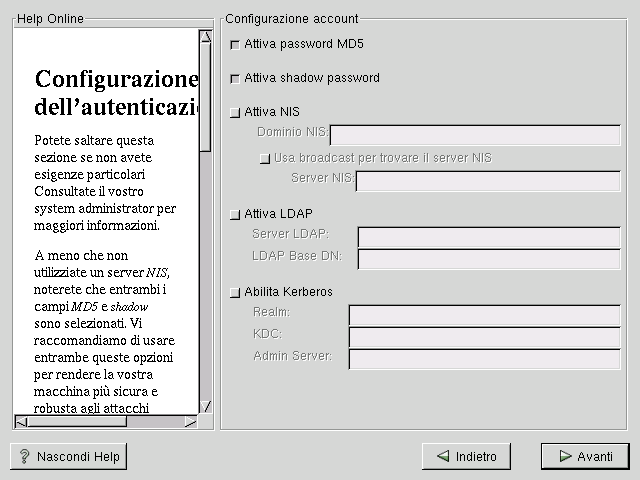The height and width of the screenshot is (480, 640).
Task: Toggle Attiva password MD5 checkbox
Action: [x=235, y=44]
